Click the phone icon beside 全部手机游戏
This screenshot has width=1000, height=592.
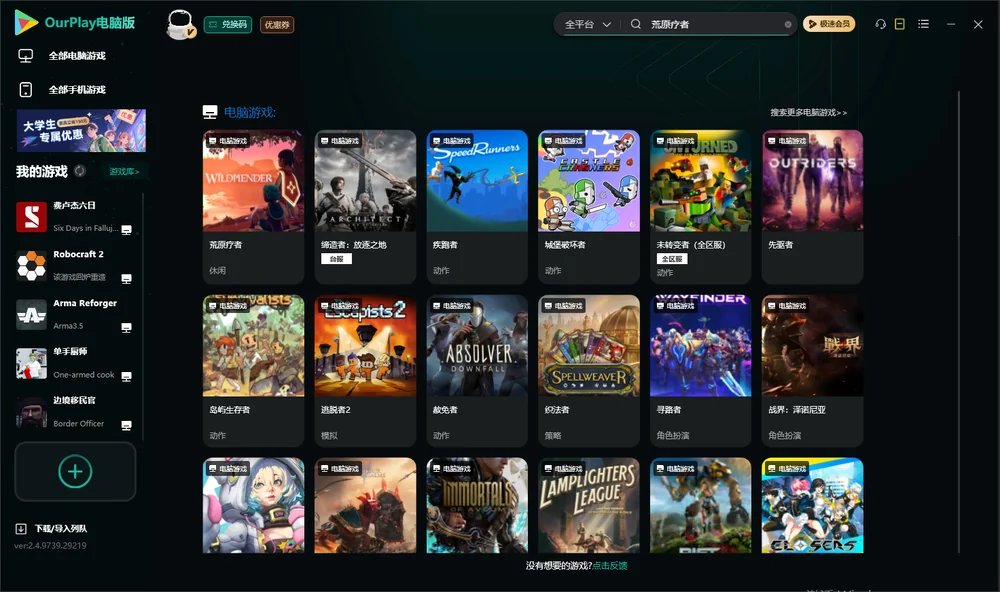click(26, 90)
